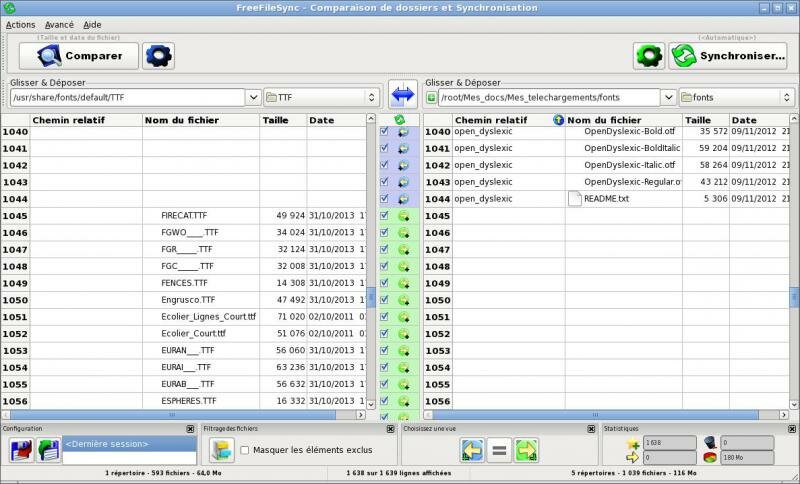Click sync direction icon in row 1053

pyautogui.click(x=403, y=351)
